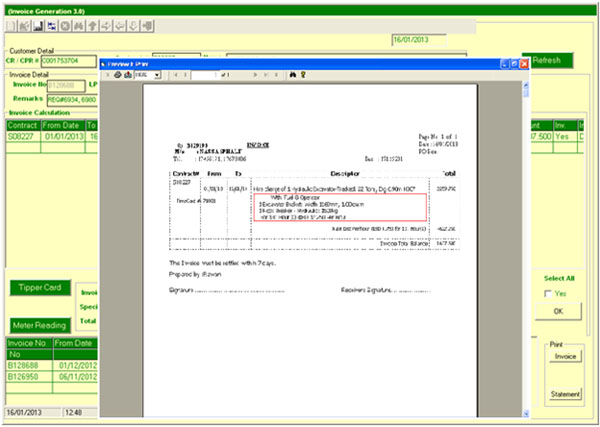Image resolution: width=600 pixels, height=427 pixels.
Task: Click the New document icon in main toolbar
Action: pos(11,26)
